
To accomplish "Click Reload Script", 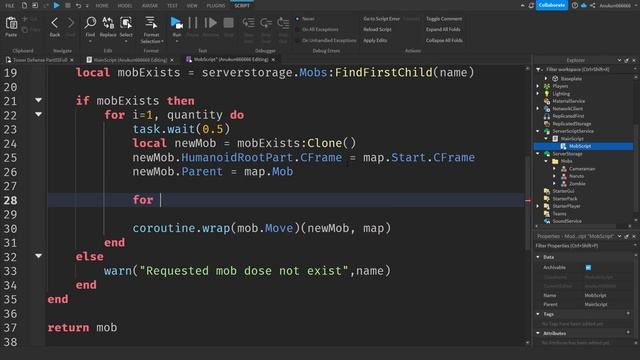I will 377,29.
